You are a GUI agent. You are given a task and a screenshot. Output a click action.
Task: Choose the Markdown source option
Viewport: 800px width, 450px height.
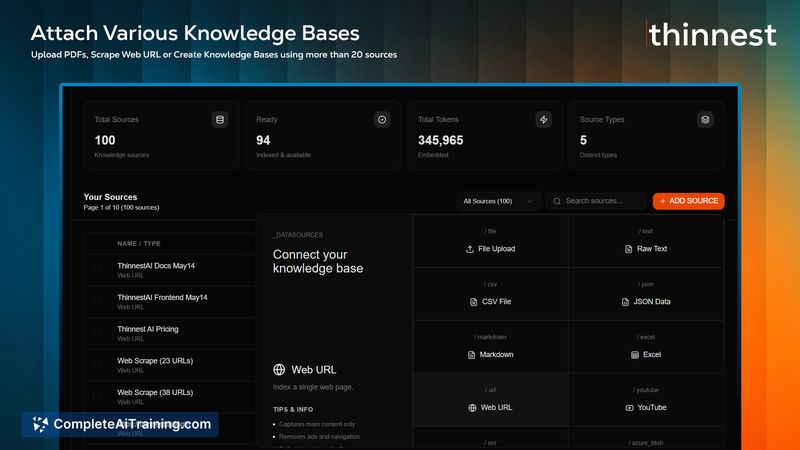490,347
